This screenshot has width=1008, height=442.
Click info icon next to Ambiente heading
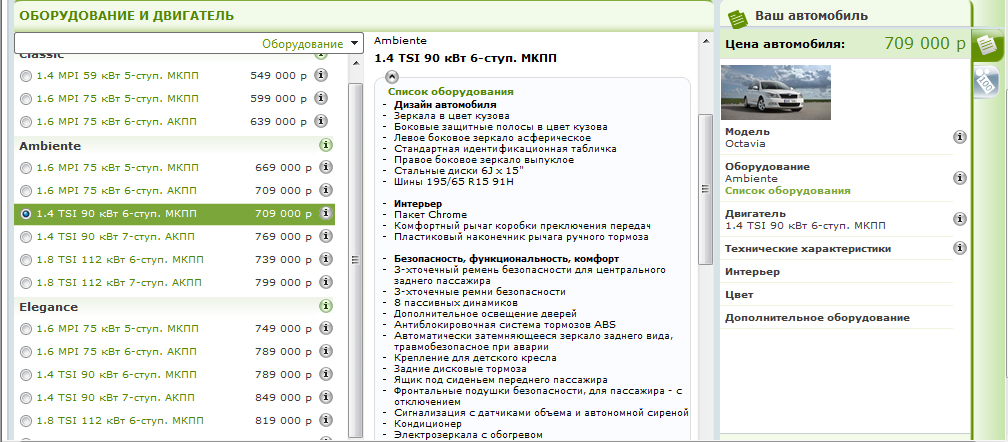click(x=326, y=145)
